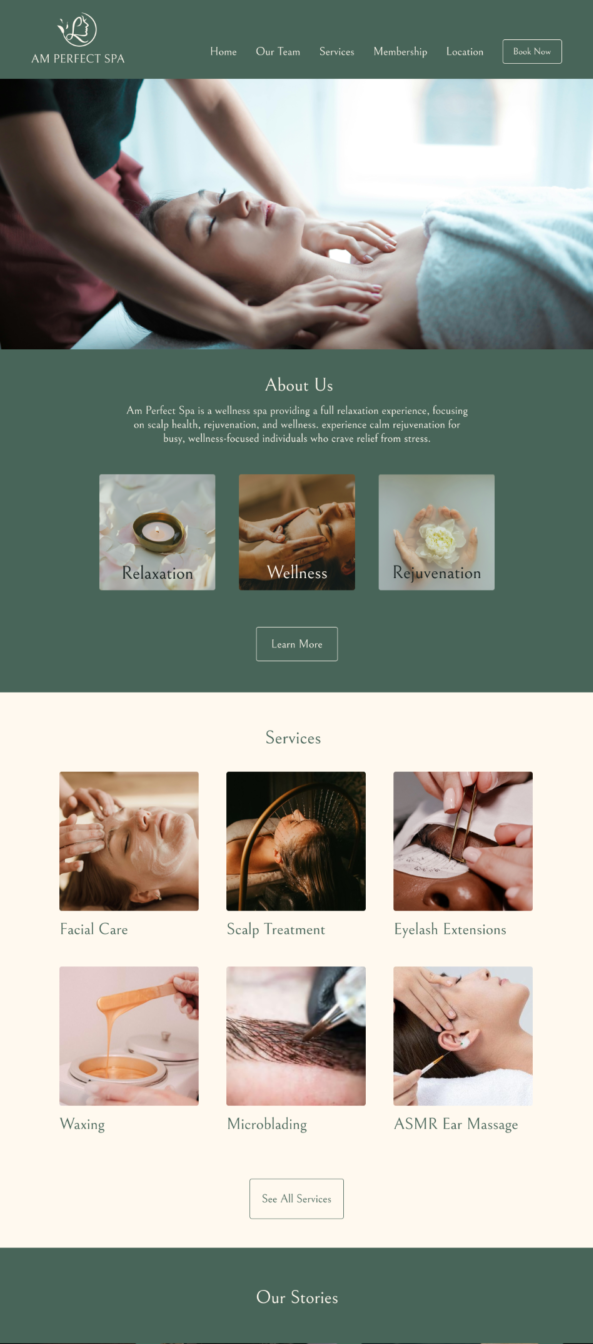593x1344 pixels.
Task: Click the massage hero banner image
Action: (296, 214)
